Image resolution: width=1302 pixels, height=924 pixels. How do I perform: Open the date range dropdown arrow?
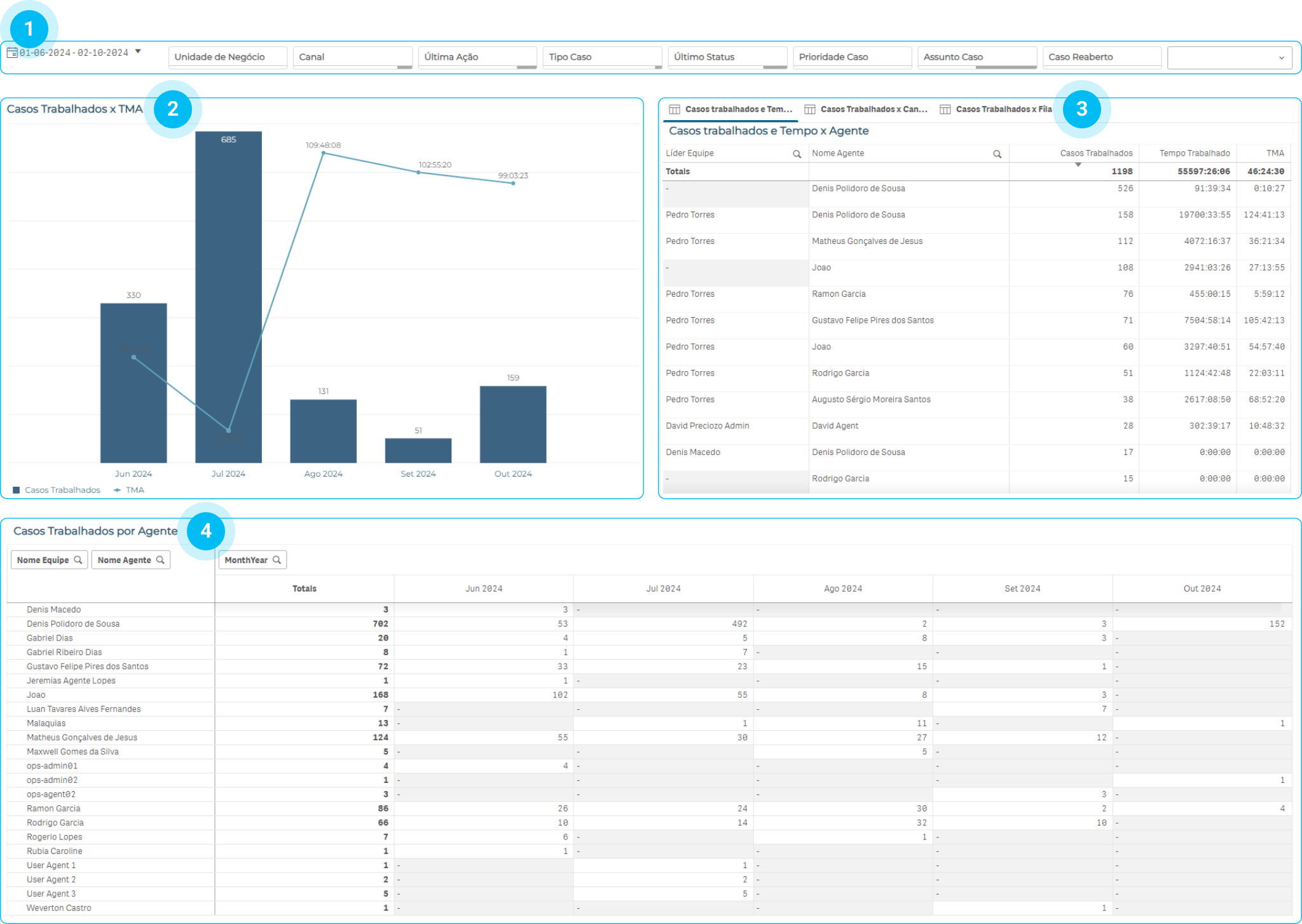click(138, 51)
